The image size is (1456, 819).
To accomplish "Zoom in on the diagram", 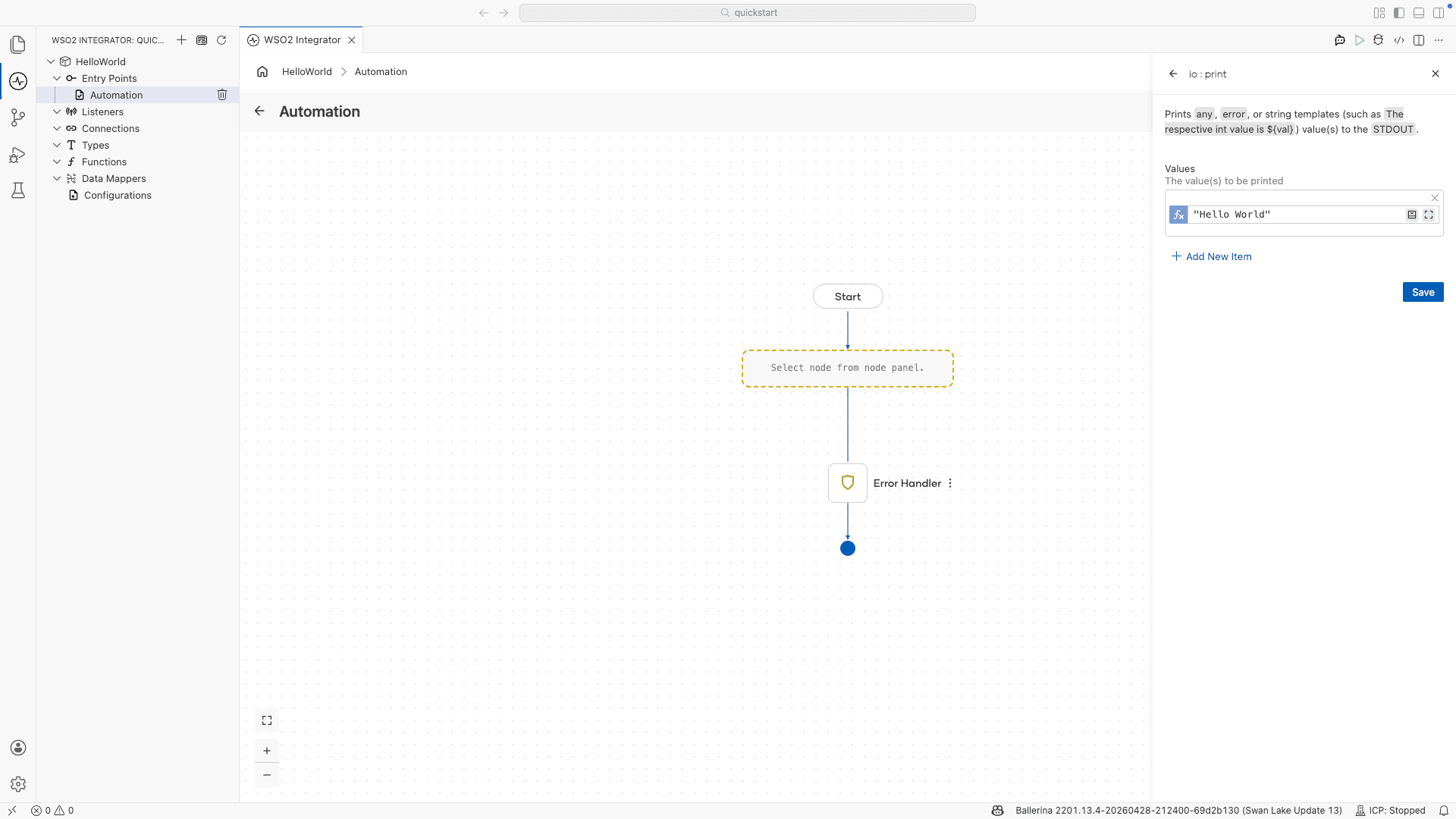I will tap(267, 751).
